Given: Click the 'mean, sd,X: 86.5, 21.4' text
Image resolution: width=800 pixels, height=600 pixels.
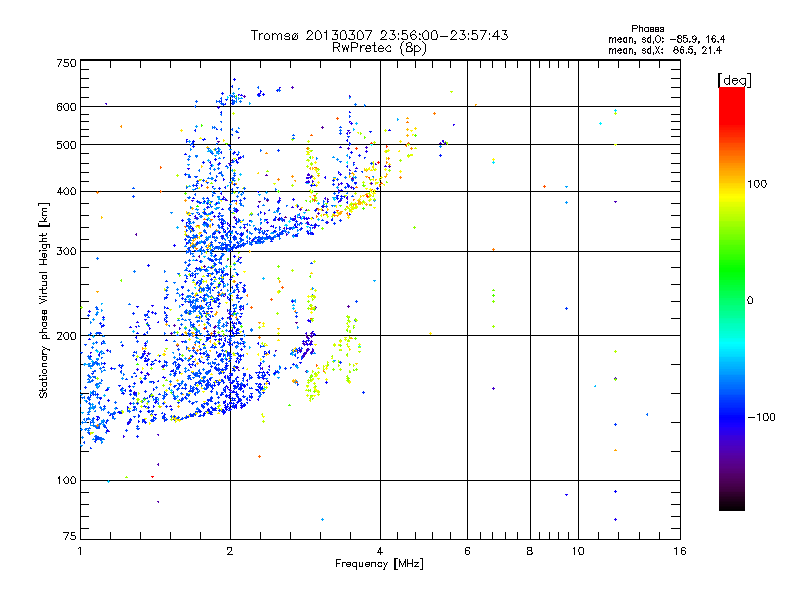Looking at the screenshot, I should [665, 50].
